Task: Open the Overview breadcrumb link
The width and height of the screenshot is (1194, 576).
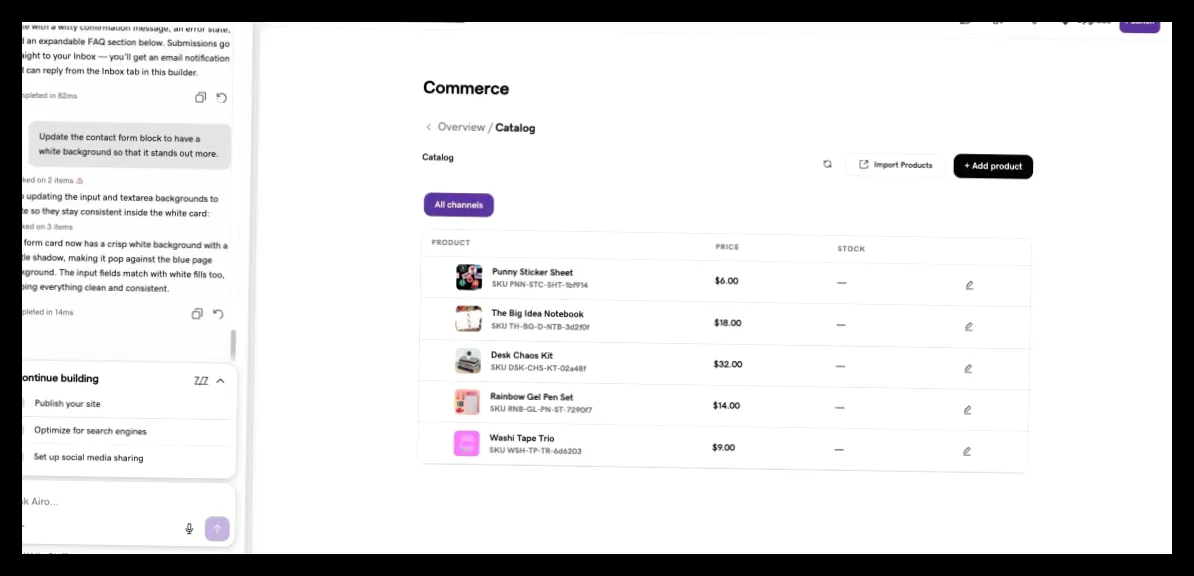Action: 461,127
